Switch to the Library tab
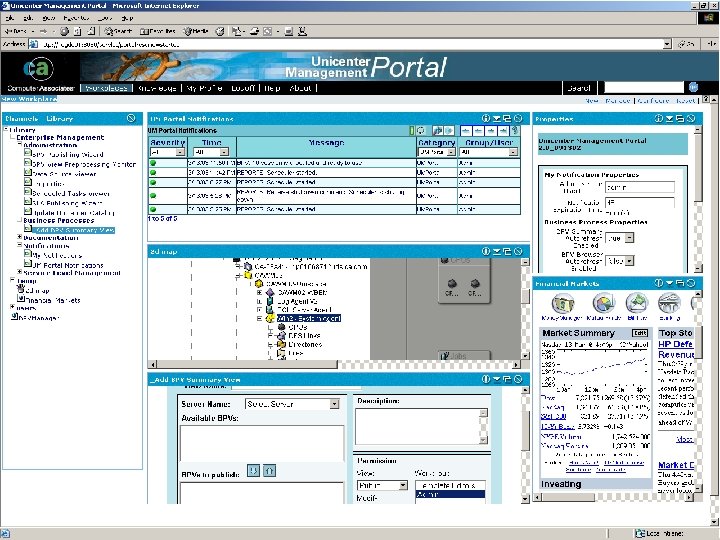The width and height of the screenshot is (720, 540). 60,118
